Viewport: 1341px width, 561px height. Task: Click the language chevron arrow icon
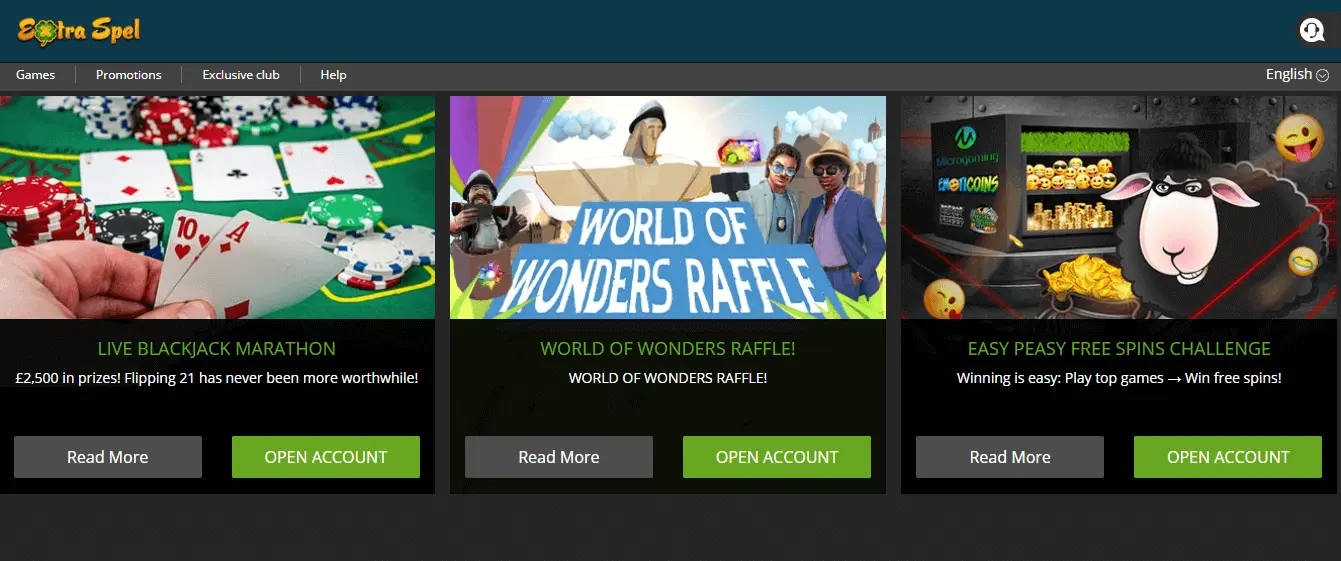coord(1323,75)
